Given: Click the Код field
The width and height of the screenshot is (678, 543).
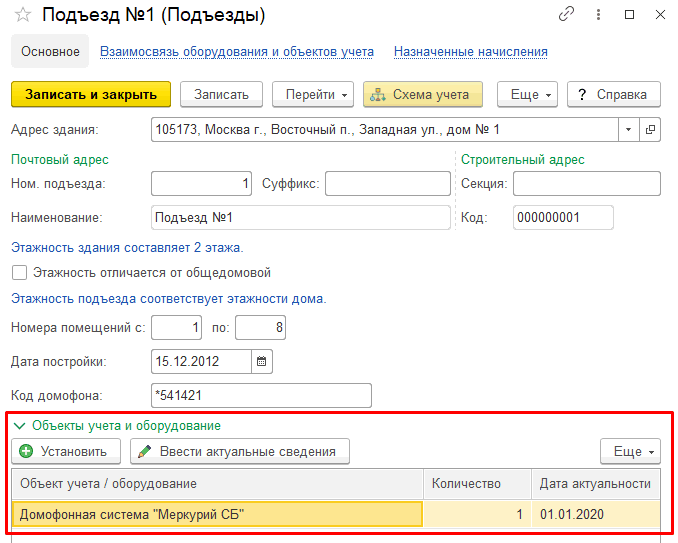Looking at the screenshot, I should pyautogui.click(x=563, y=217).
